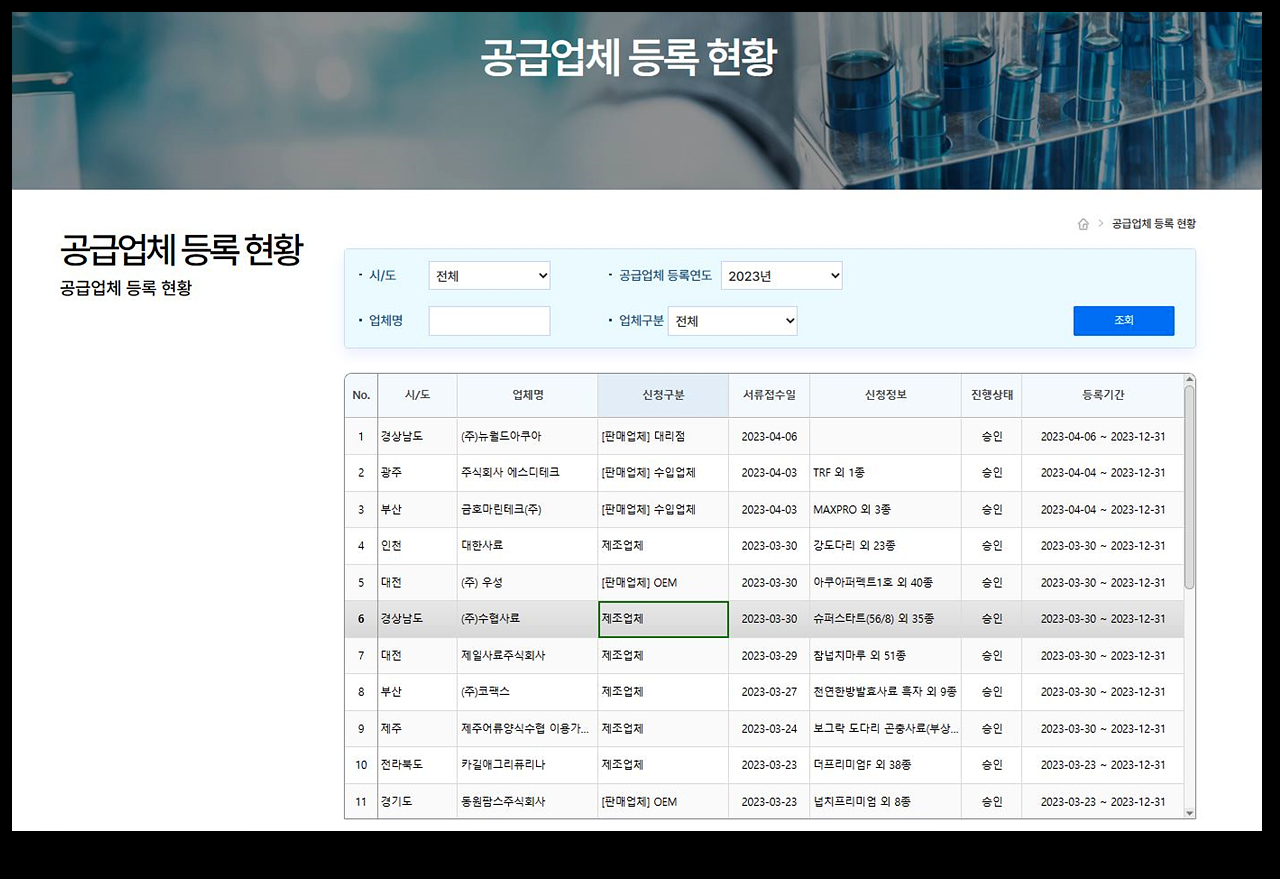1280x879 pixels.
Task: Click the blue 조회 search button
Action: (1124, 321)
